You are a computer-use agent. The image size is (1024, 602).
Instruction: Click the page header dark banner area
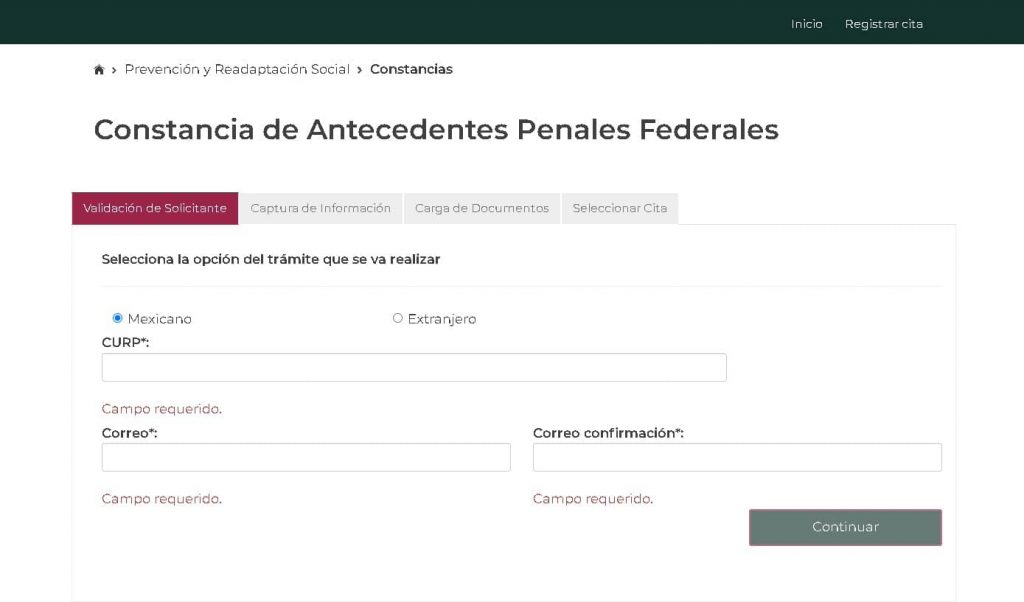point(400,22)
